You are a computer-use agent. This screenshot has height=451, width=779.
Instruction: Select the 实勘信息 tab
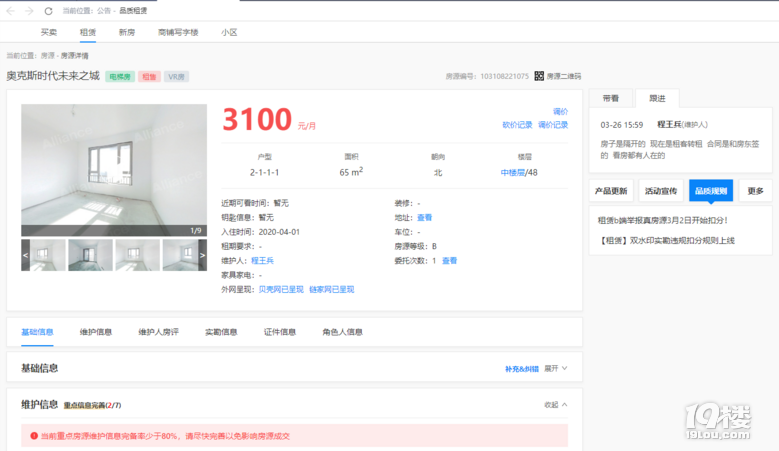click(x=220, y=332)
